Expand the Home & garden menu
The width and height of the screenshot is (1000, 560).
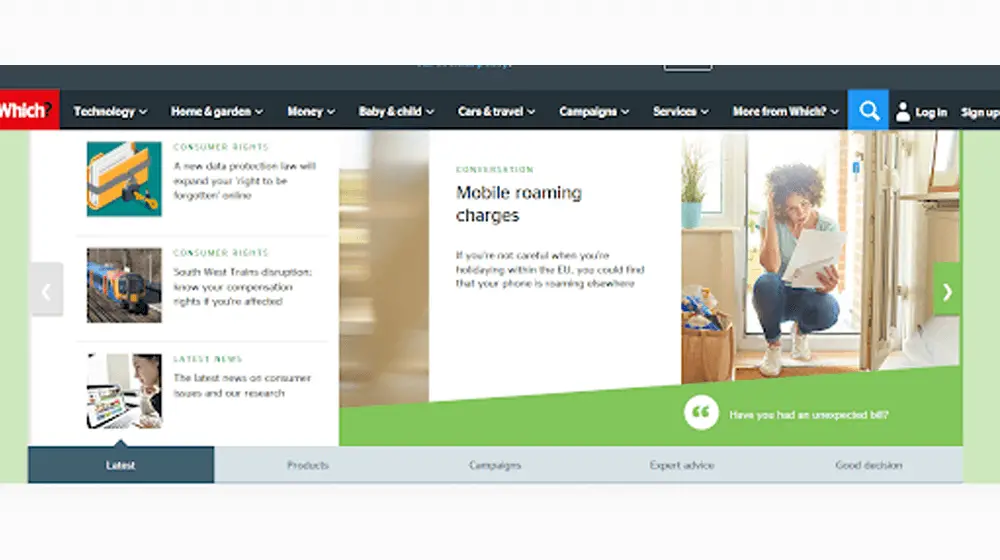217,112
